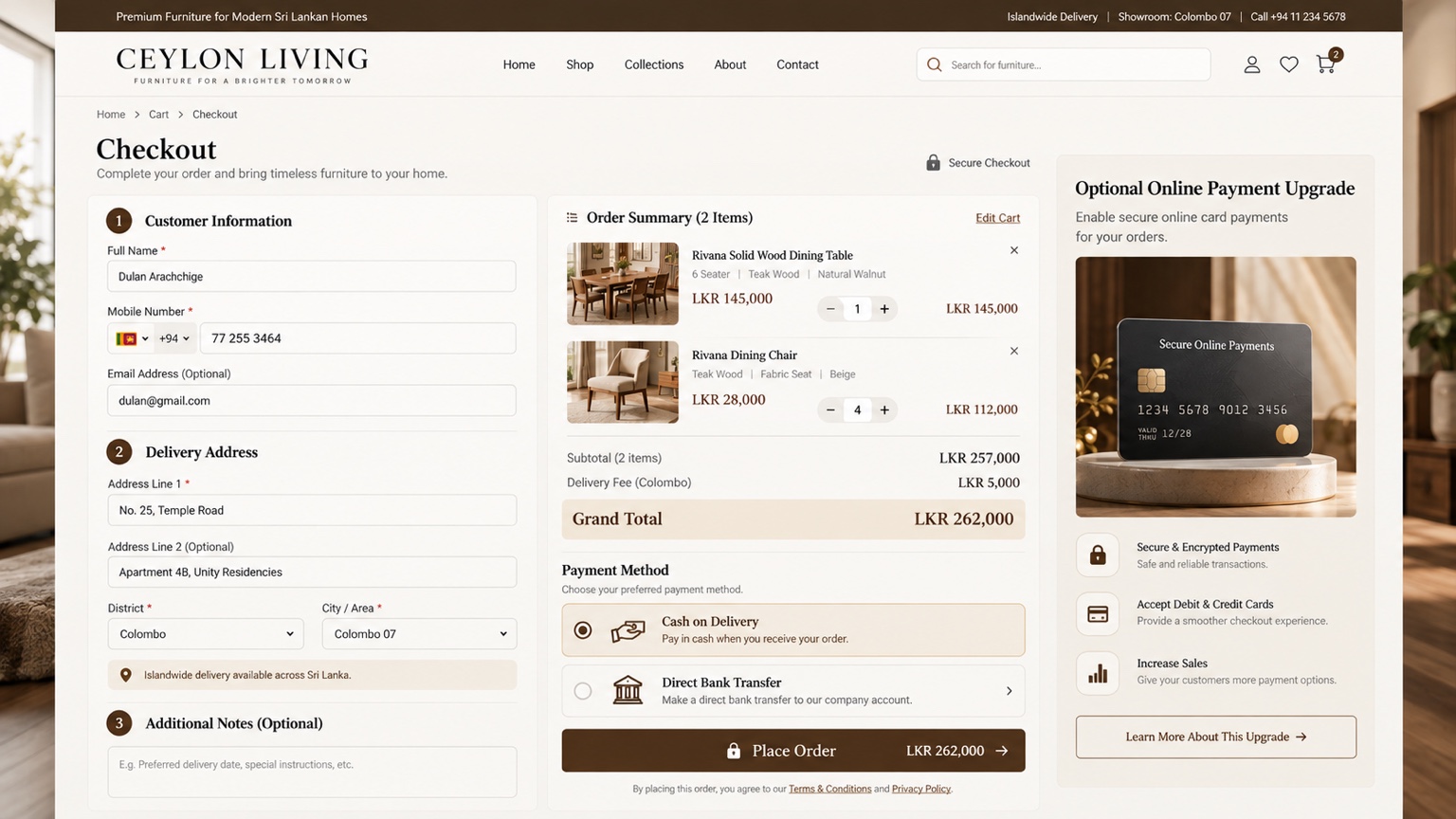Open the Contact menu item
This screenshot has width=1456, height=819.
tap(797, 64)
